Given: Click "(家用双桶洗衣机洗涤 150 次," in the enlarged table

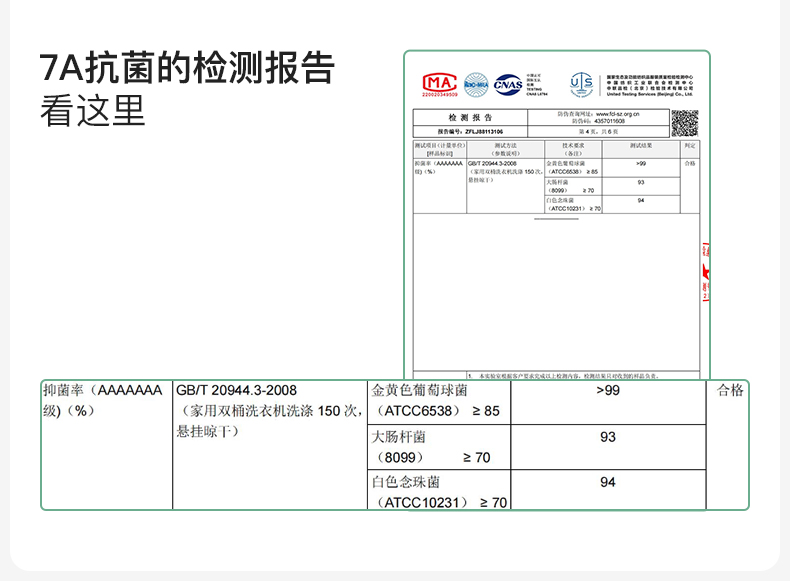Looking at the screenshot, I should pos(270,411).
